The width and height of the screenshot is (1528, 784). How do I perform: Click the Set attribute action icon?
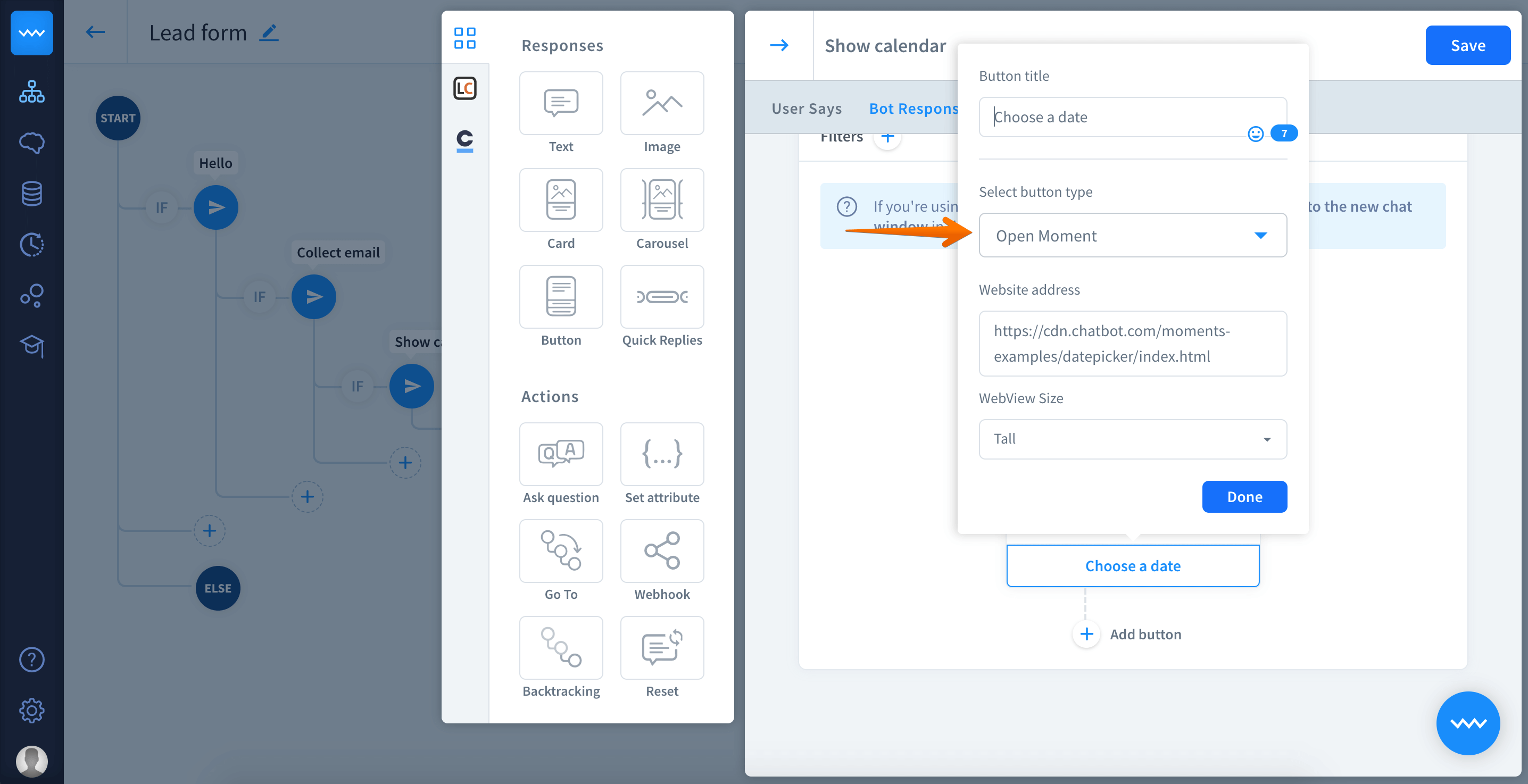[x=662, y=454]
